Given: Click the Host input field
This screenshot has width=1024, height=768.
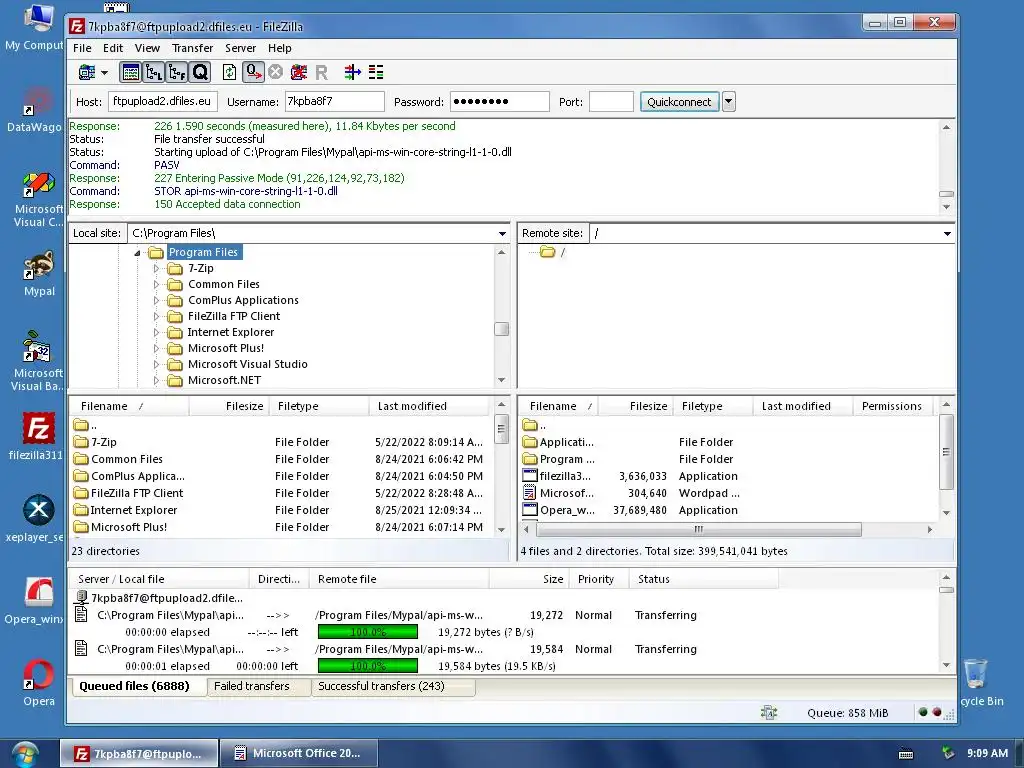Looking at the screenshot, I should pyautogui.click(x=163, y=101).
